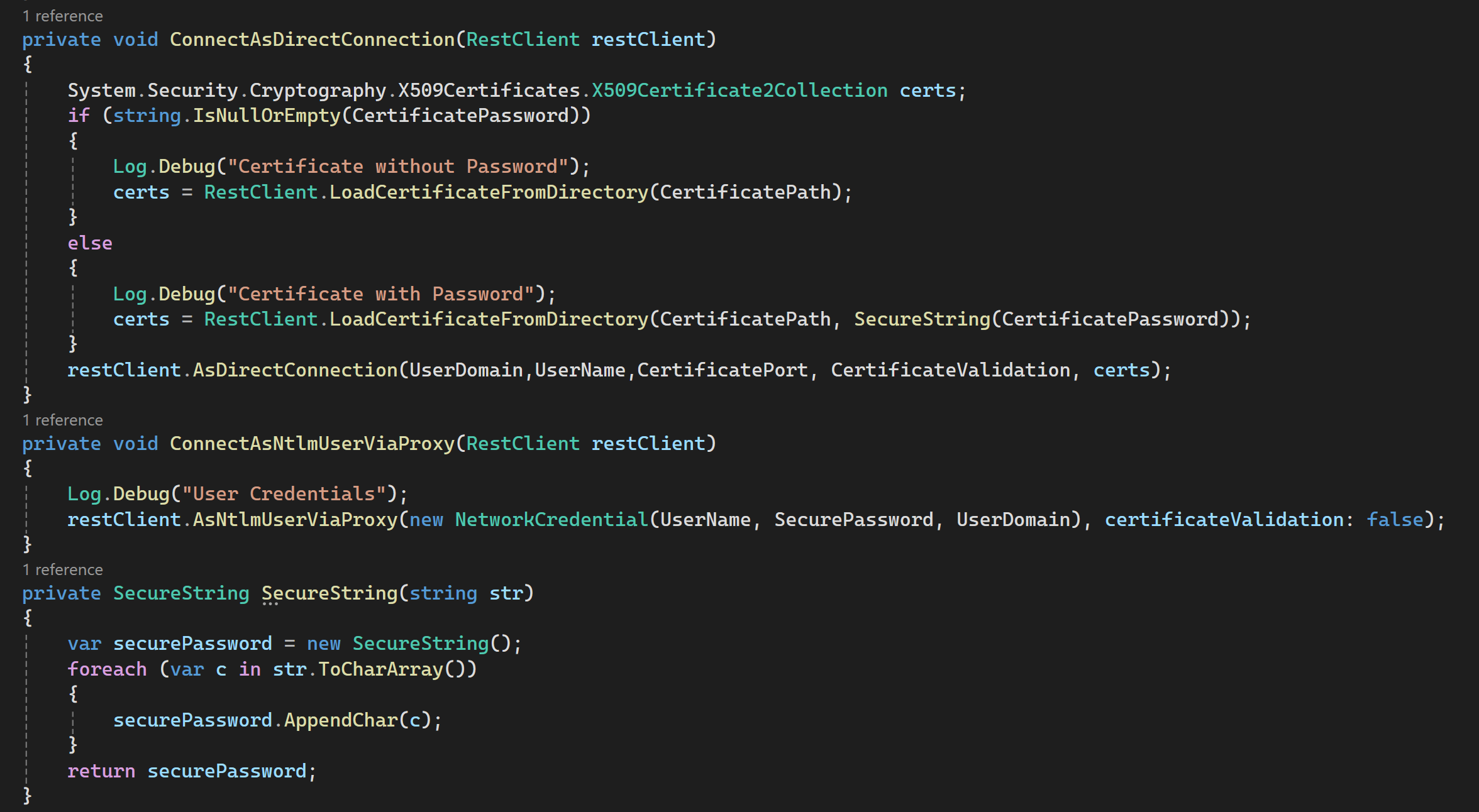Click the NetworkCredential type name
1479x812 pixels.
[x=551, y=520]
